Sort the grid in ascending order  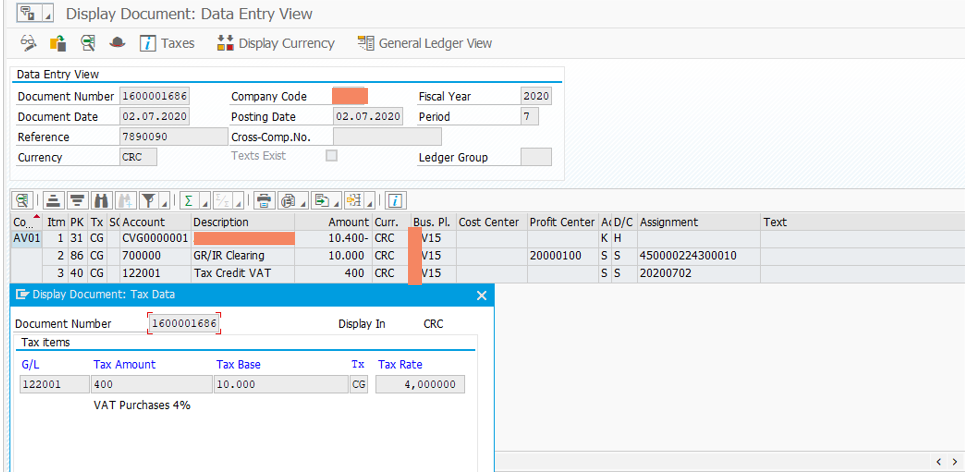54,201
